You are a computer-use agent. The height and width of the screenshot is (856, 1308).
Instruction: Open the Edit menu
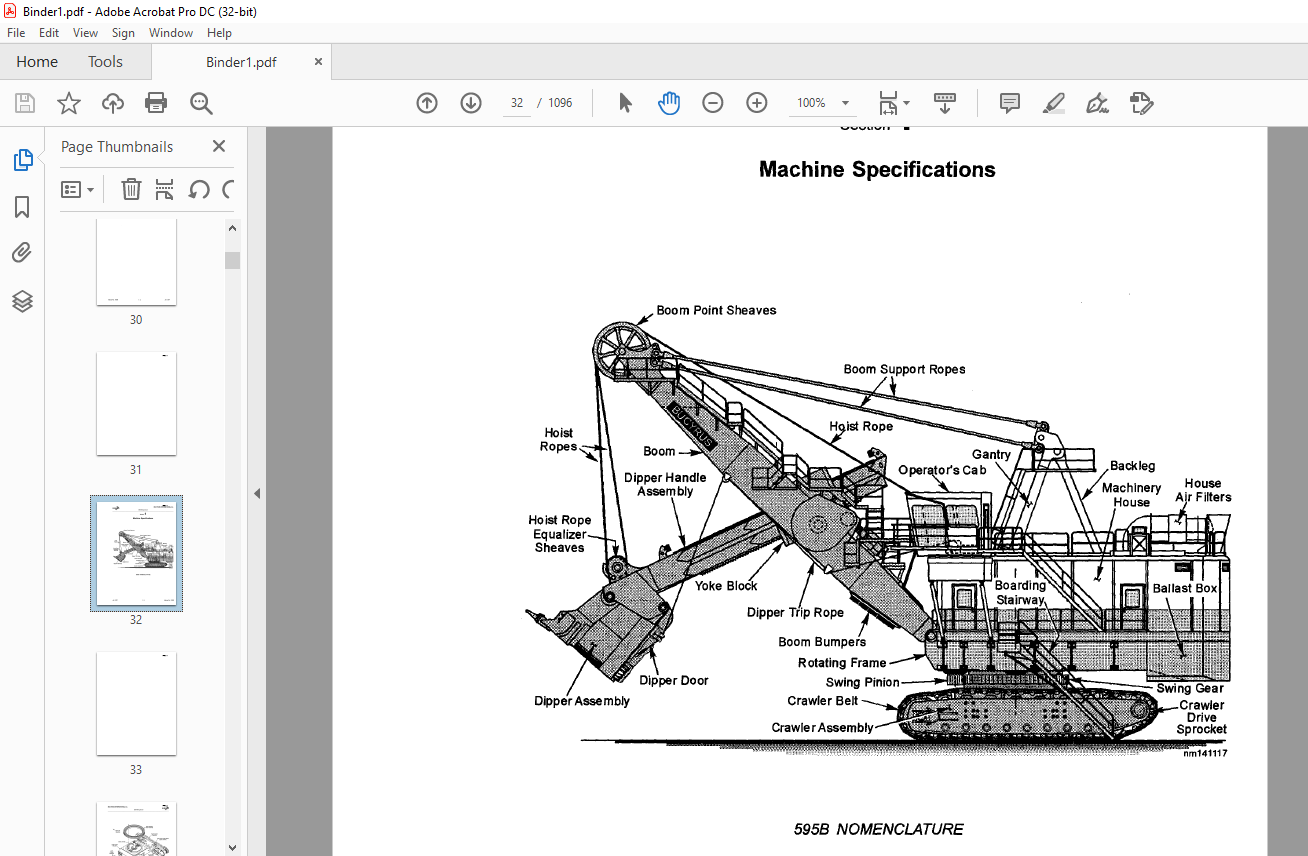(49, 33)
